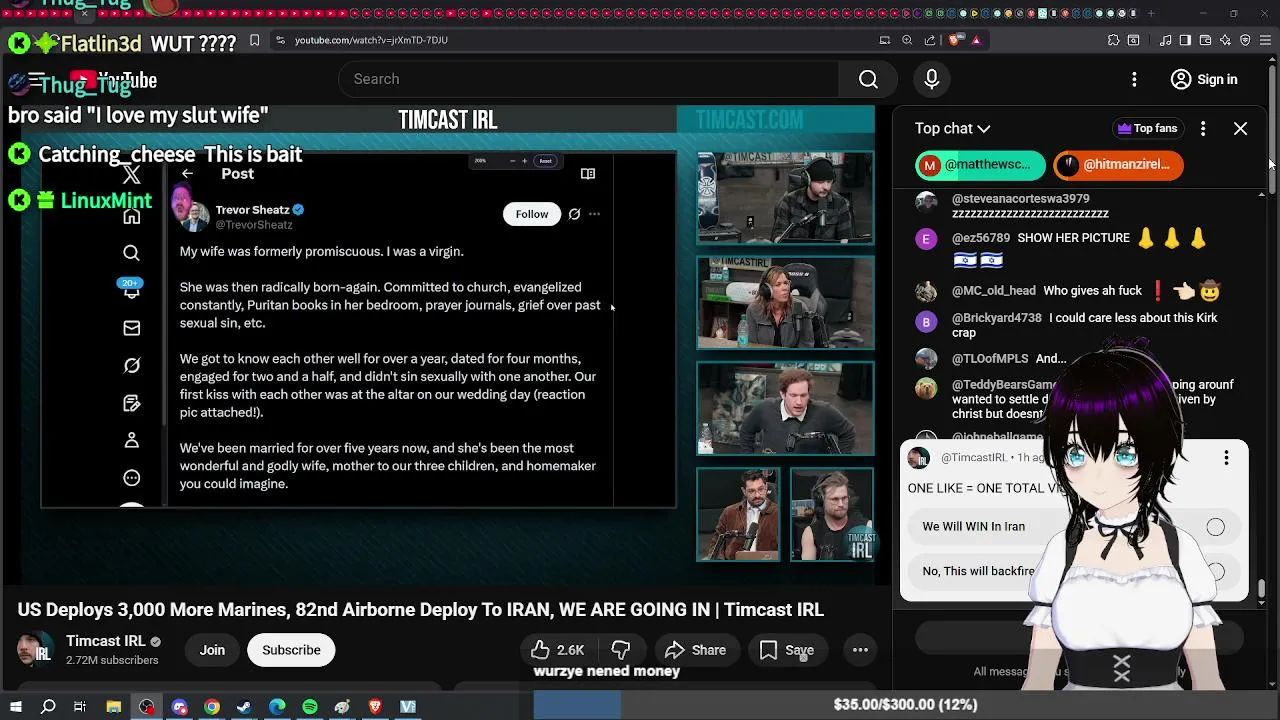Open more actions menu below video
1280x720 pixels.
[860, 650]
